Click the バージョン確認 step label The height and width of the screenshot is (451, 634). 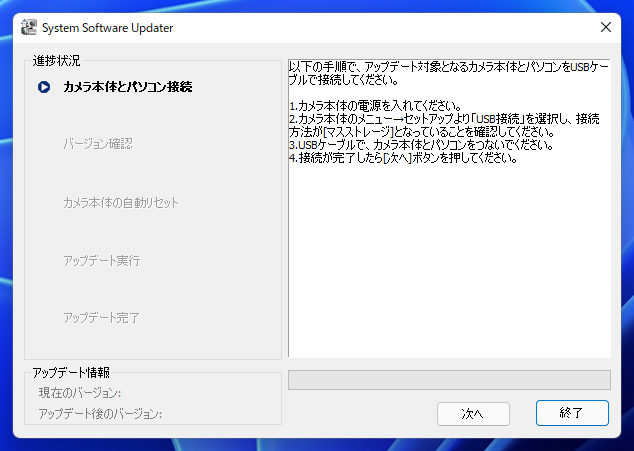pyautogui.click(x=98, y=144)
